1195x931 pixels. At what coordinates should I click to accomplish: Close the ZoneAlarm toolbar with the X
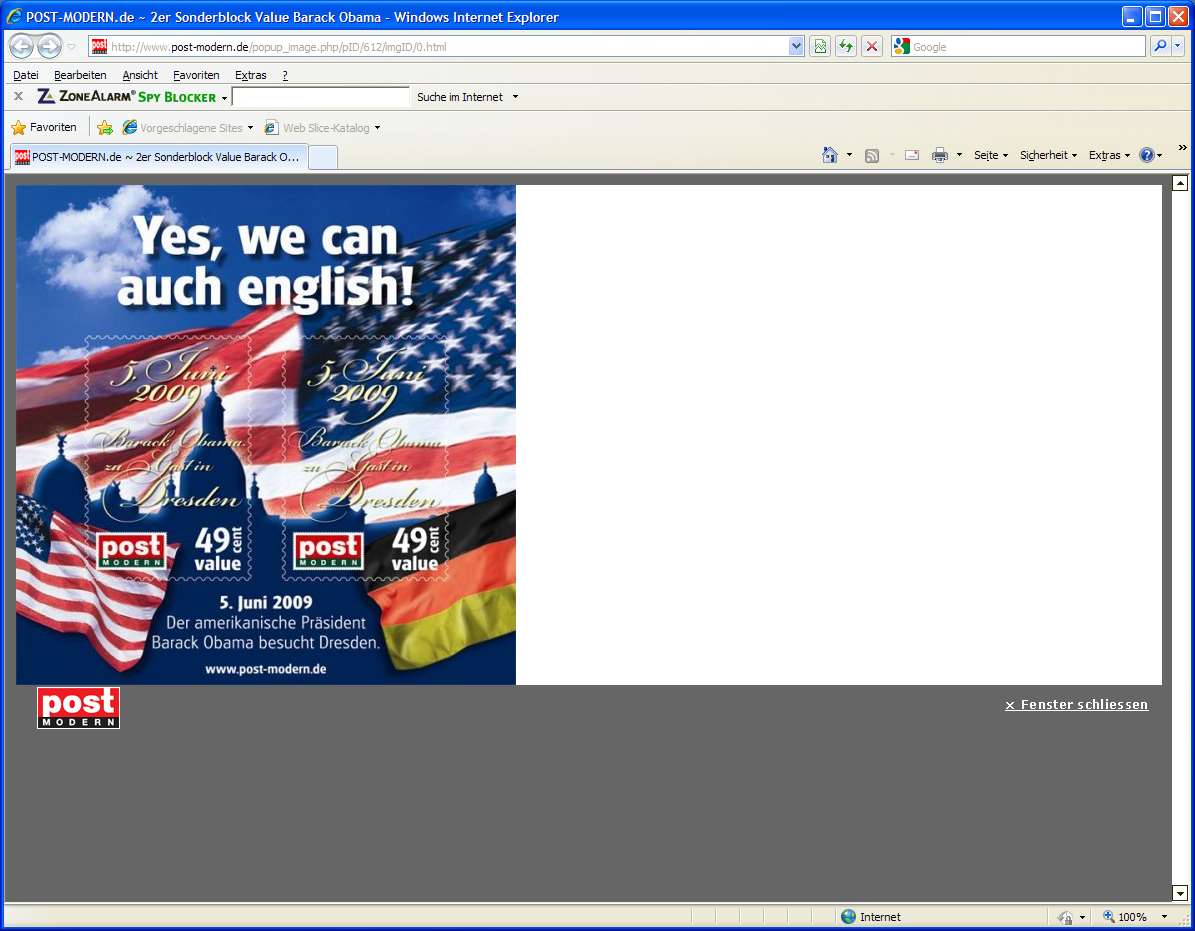[18, 96]
